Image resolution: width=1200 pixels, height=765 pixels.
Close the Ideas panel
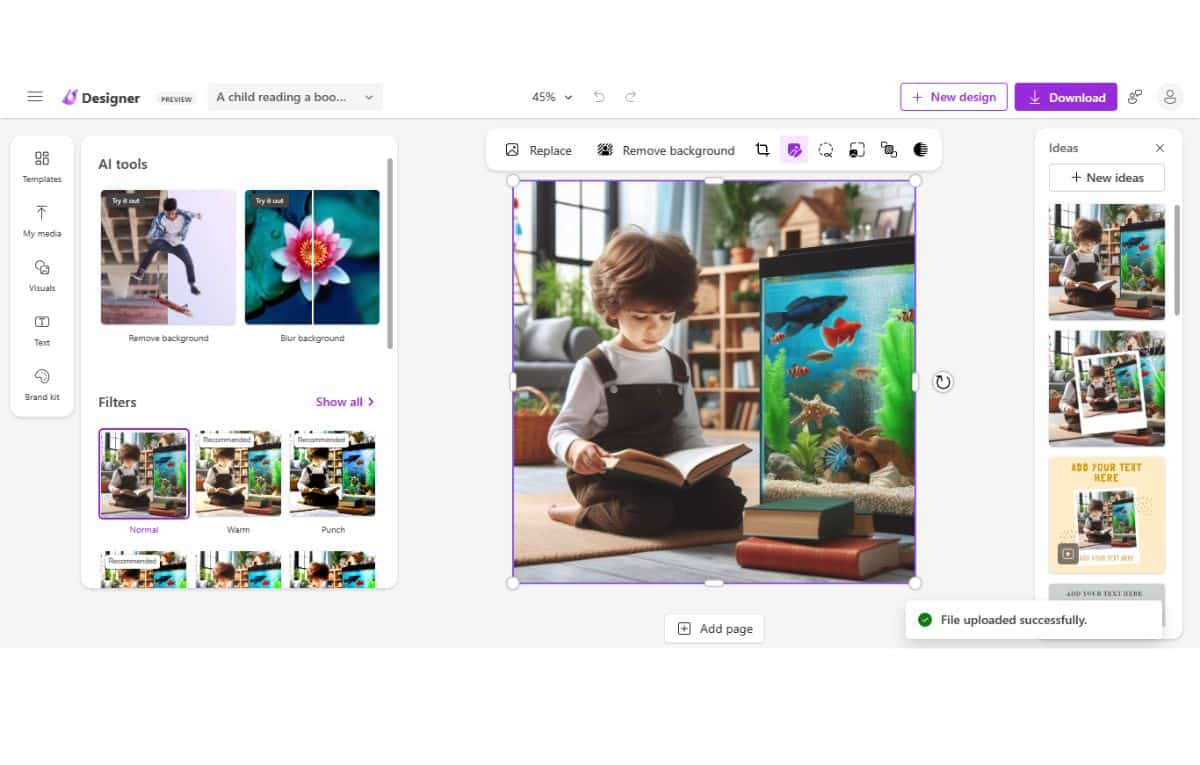point(1160,148)
